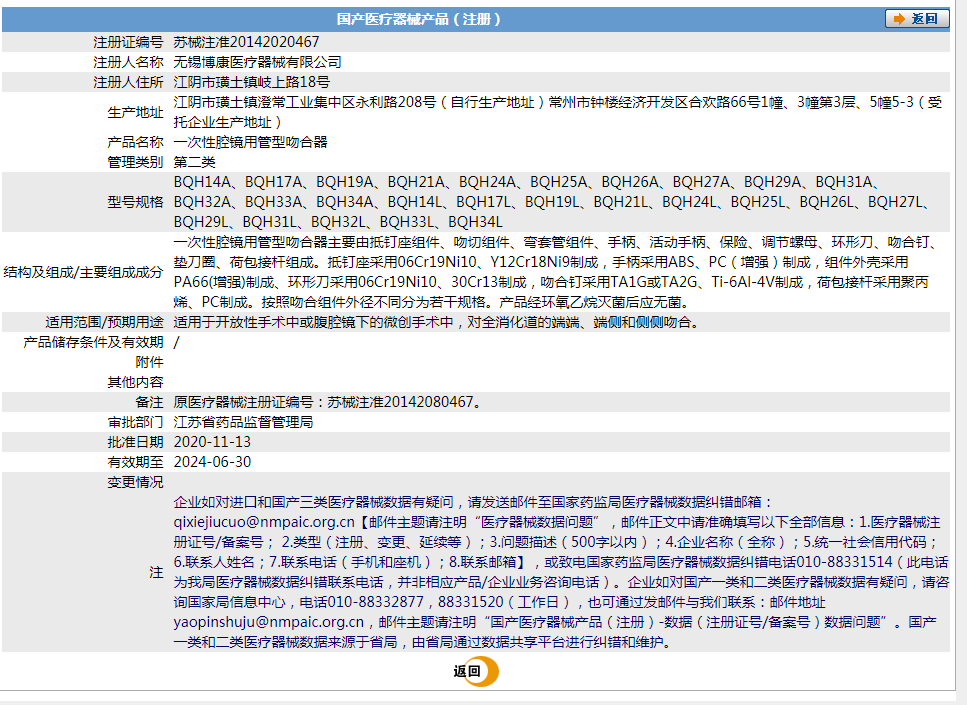Screen dimensions: 967x705
Task: Click the 结构及组成/主要组成成分 label
Action: 83,272
